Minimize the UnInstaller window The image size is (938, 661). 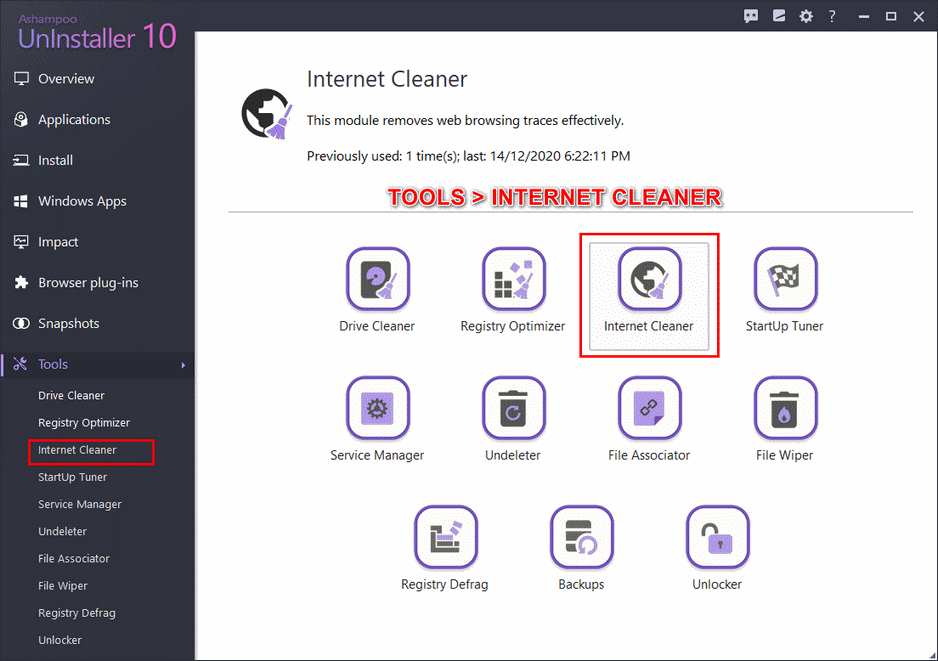click(x=863, y=17)
